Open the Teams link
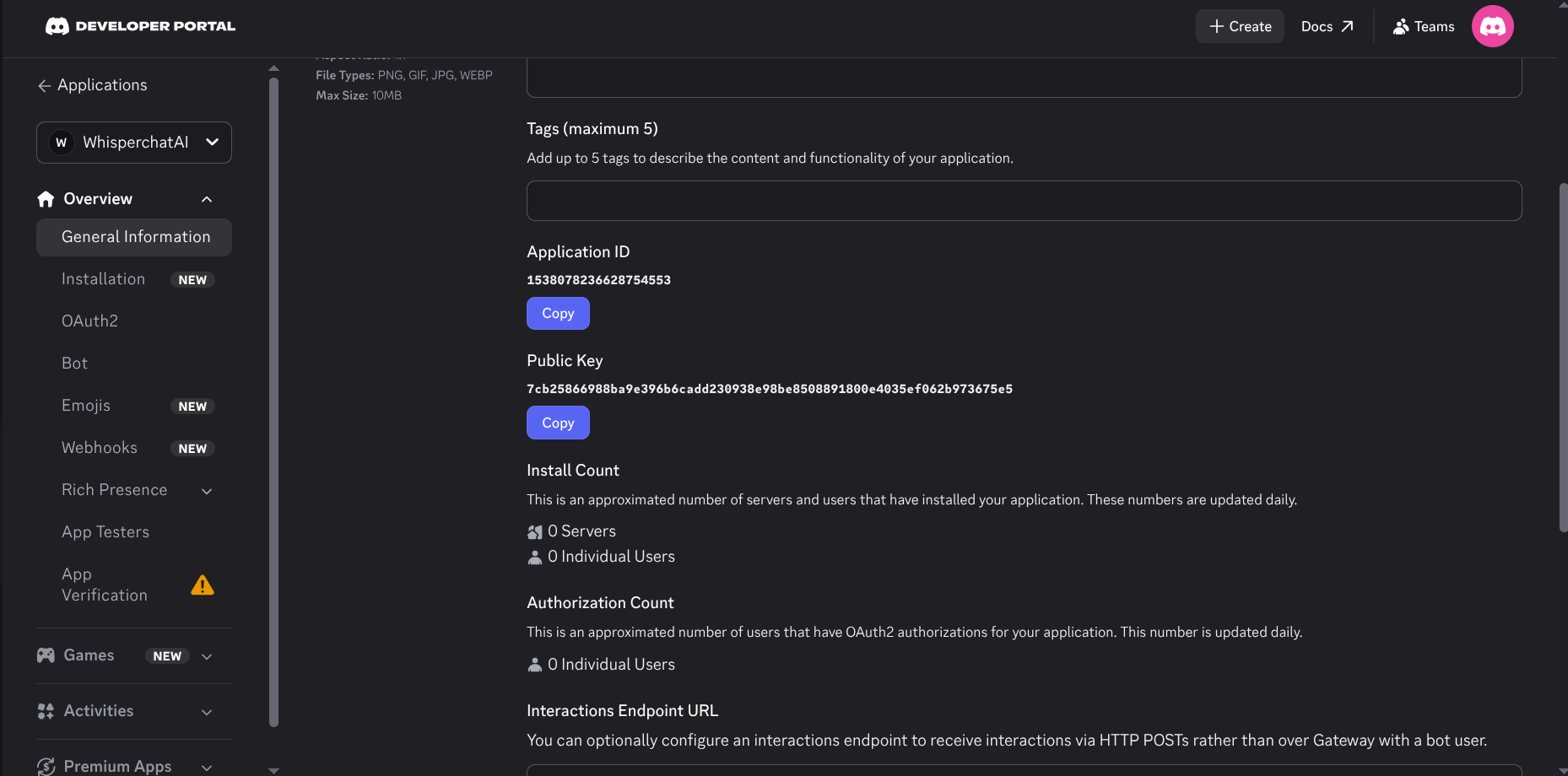The width and height of the screenshot is (1568, 776). [1424, 26]
